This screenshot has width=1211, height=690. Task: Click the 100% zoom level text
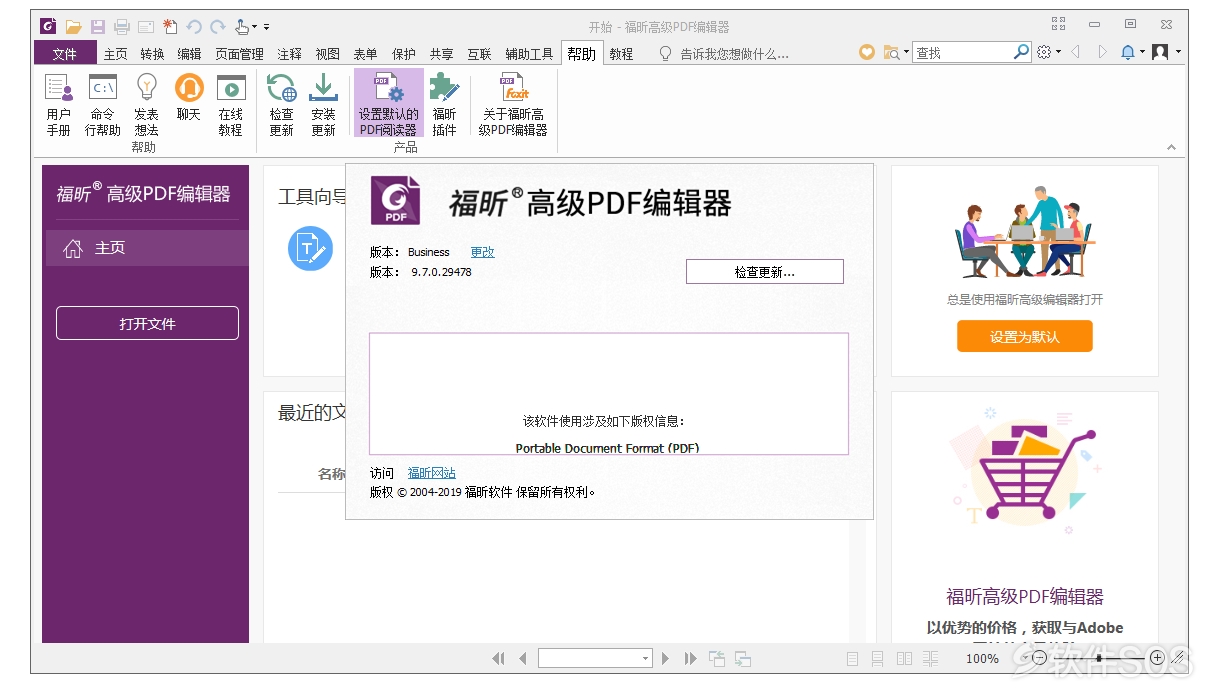point(982,658)
